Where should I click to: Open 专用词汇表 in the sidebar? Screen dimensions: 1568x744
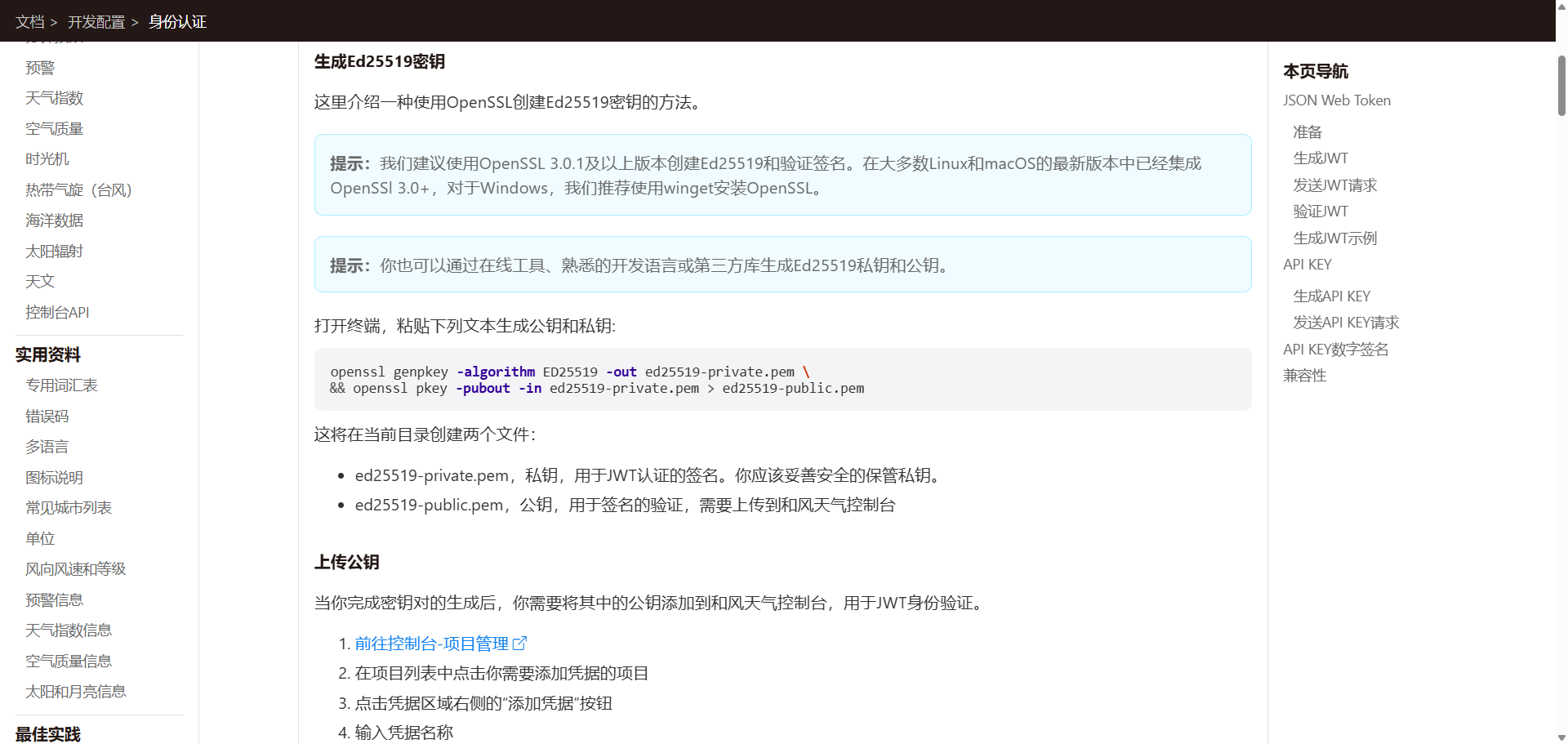[x=61, y=385]
